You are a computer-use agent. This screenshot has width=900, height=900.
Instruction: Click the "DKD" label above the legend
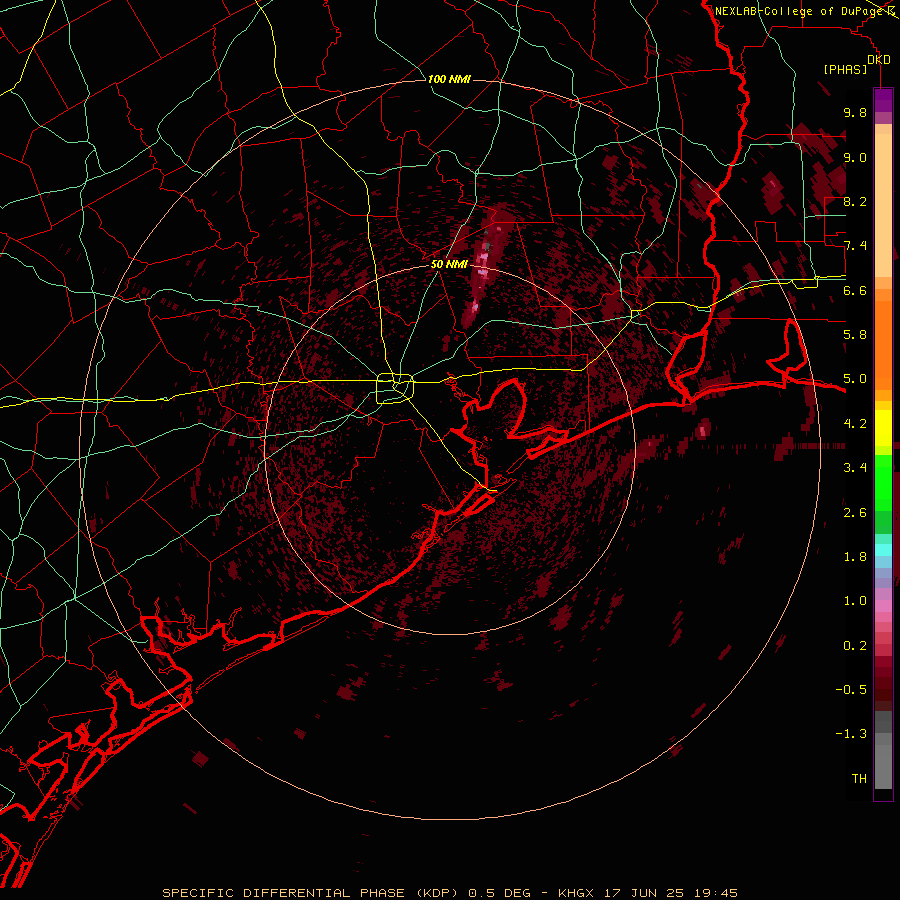879,59
